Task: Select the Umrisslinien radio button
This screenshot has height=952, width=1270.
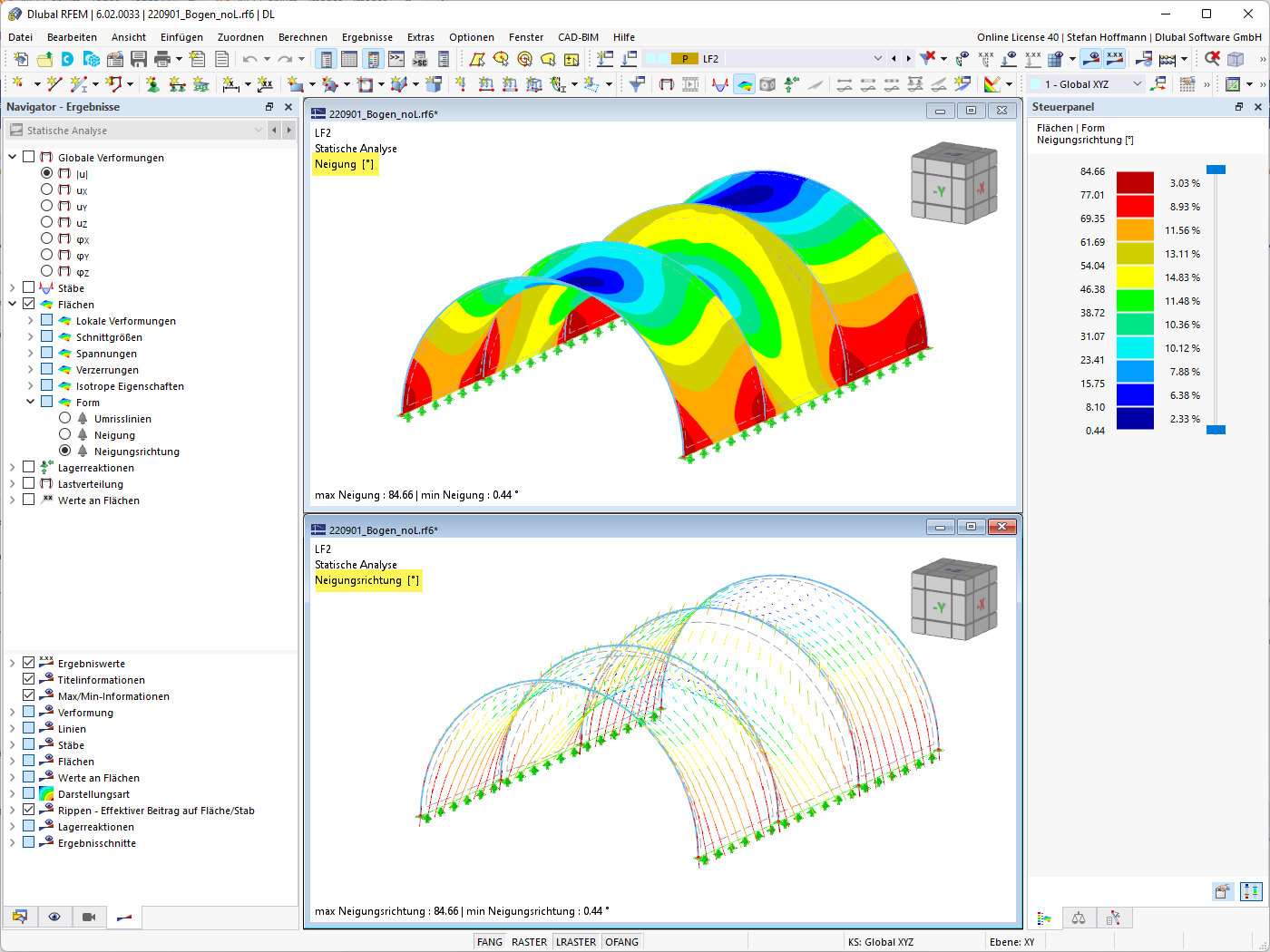Action: [65, 418]
